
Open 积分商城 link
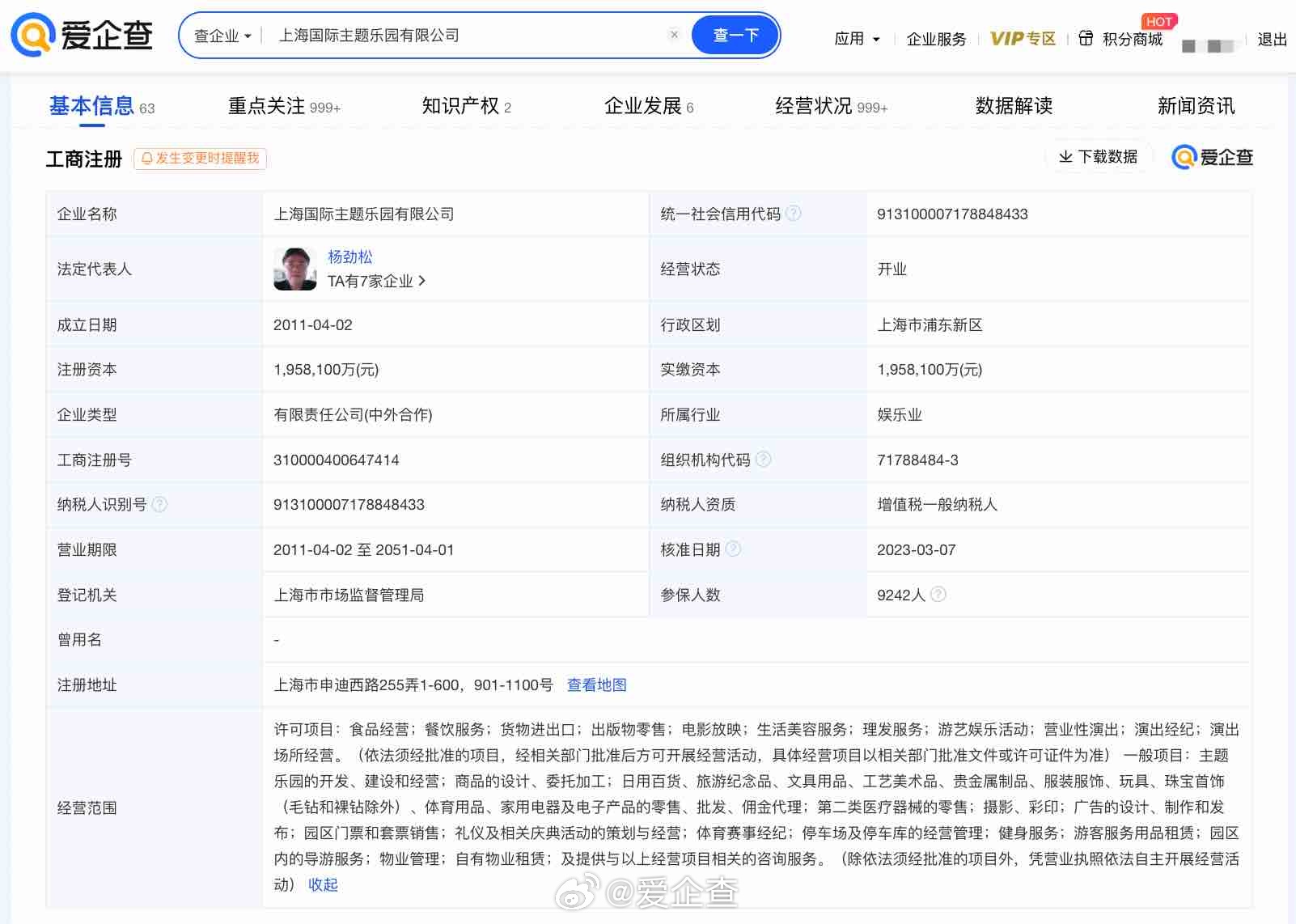click(1132, 39)
